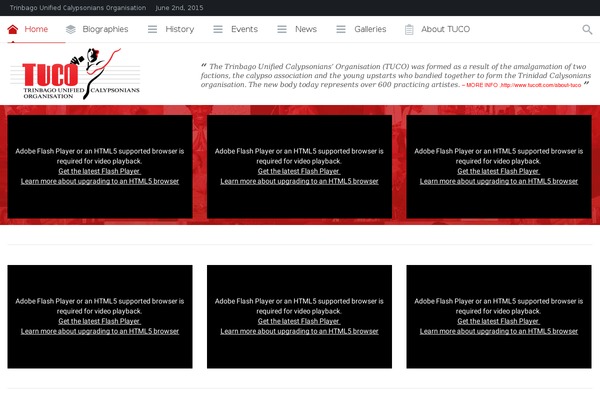Click the clipboard icon beside About TUCO
Viewport: 600px width, 400px height.
tap(409, 29)
